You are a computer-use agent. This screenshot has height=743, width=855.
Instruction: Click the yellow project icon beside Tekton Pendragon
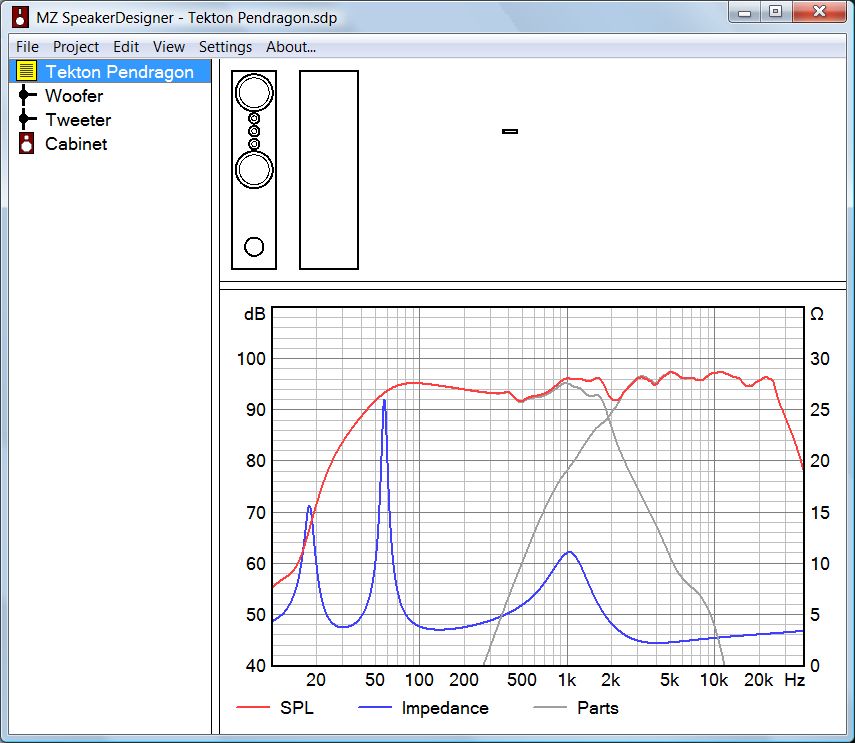point(26,71)
